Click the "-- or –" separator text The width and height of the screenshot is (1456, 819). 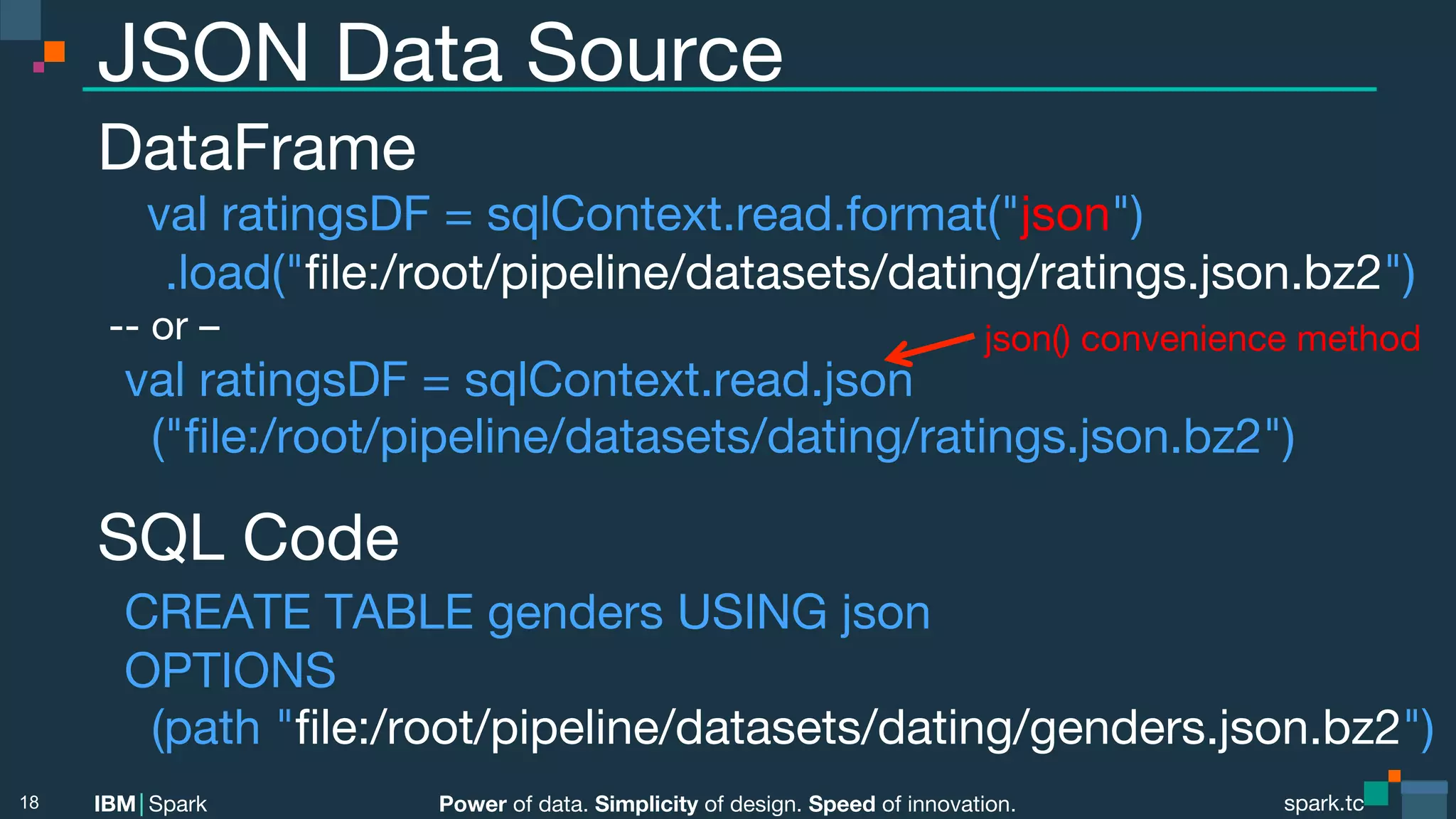pyautogui.click(x=164, y=328)
